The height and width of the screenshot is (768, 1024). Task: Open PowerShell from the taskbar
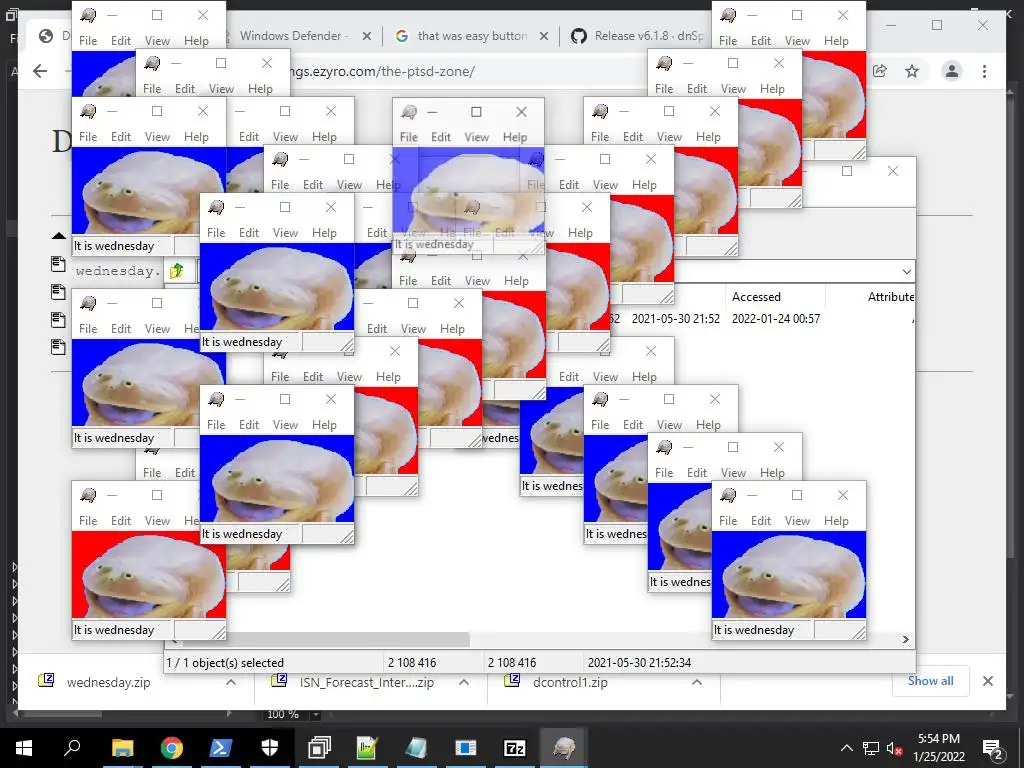pos(220,748)
